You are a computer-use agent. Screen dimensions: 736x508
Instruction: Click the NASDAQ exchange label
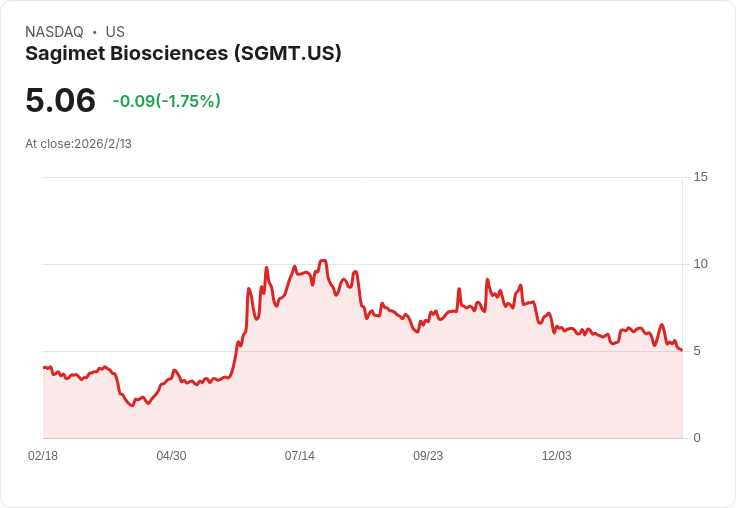[x=54, y=32]
